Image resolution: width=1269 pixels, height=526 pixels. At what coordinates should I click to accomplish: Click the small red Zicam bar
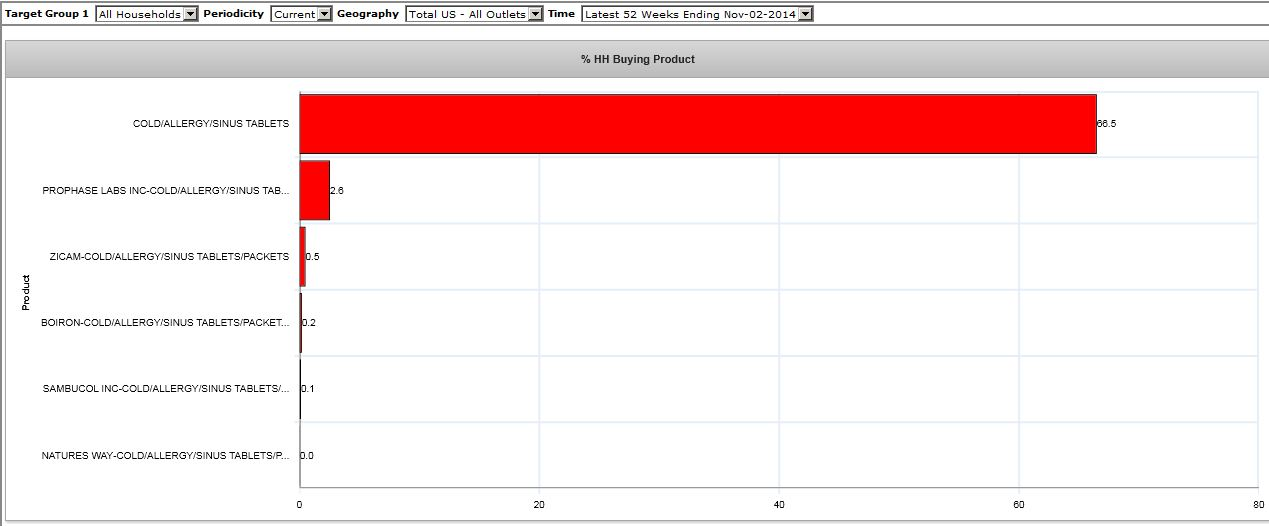tap(303, 256)
